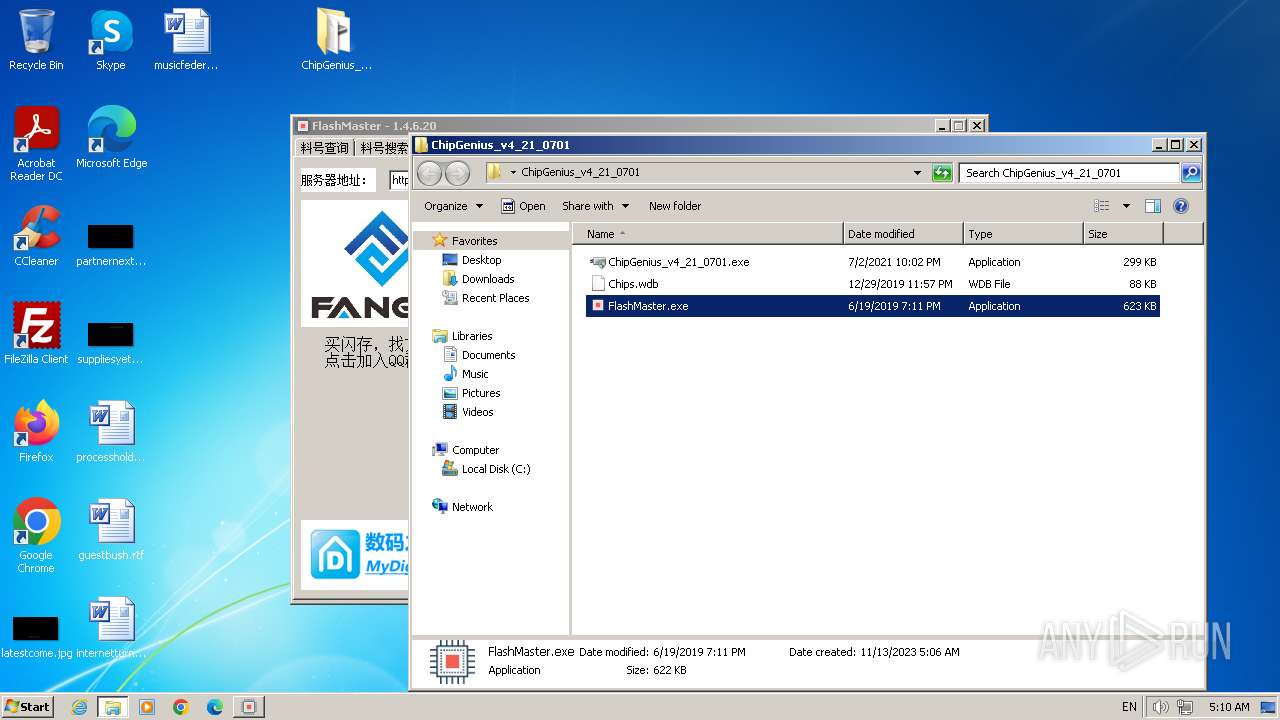Open Videos library
This screenshot has height=720, width=1280.
click(477, 412)
